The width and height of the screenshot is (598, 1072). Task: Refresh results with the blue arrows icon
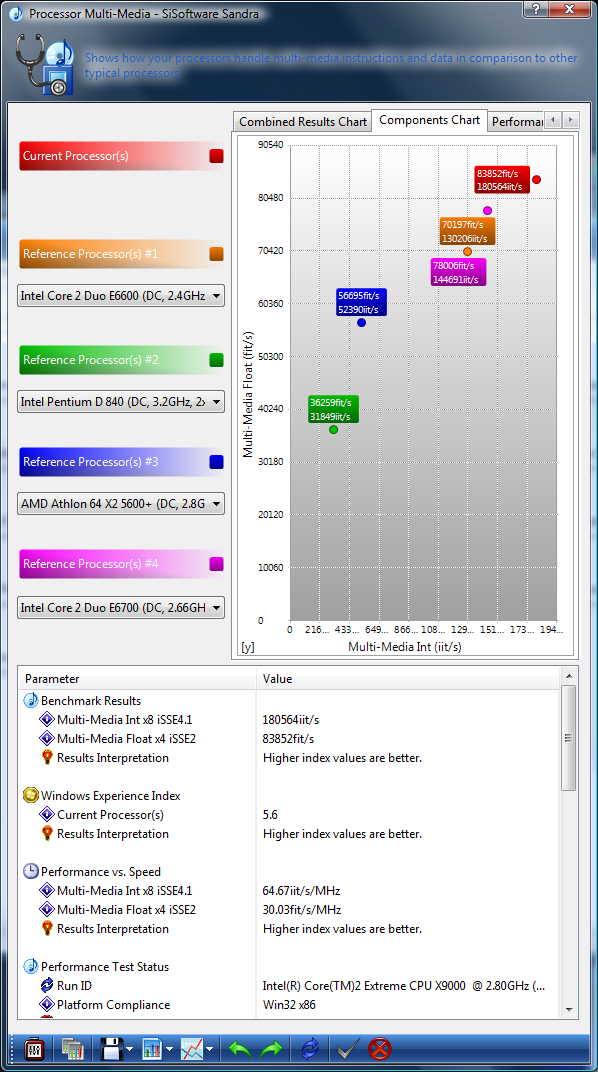[310, 1048]
